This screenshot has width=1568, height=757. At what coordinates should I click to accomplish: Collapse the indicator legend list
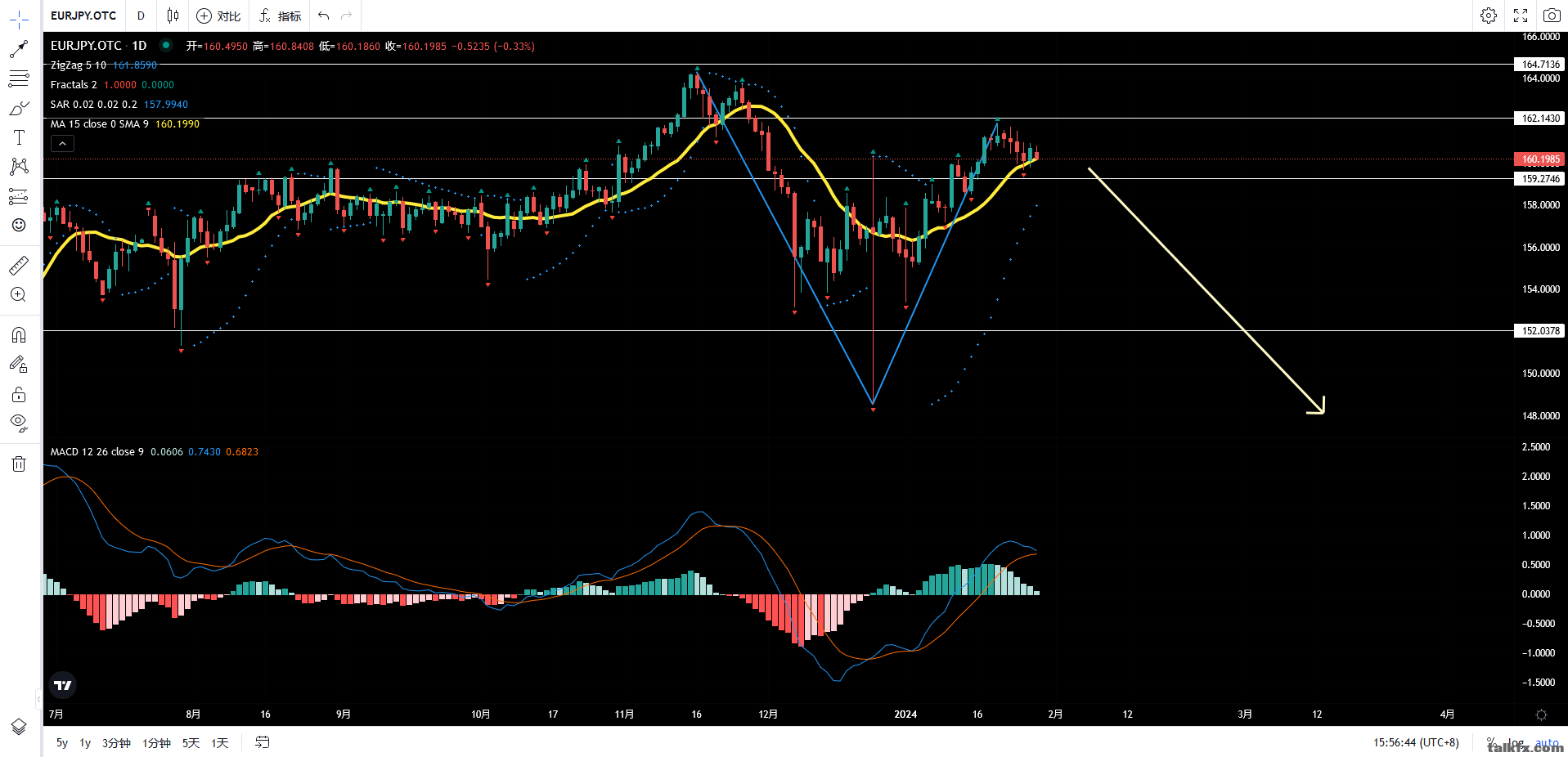click(62, 144)
